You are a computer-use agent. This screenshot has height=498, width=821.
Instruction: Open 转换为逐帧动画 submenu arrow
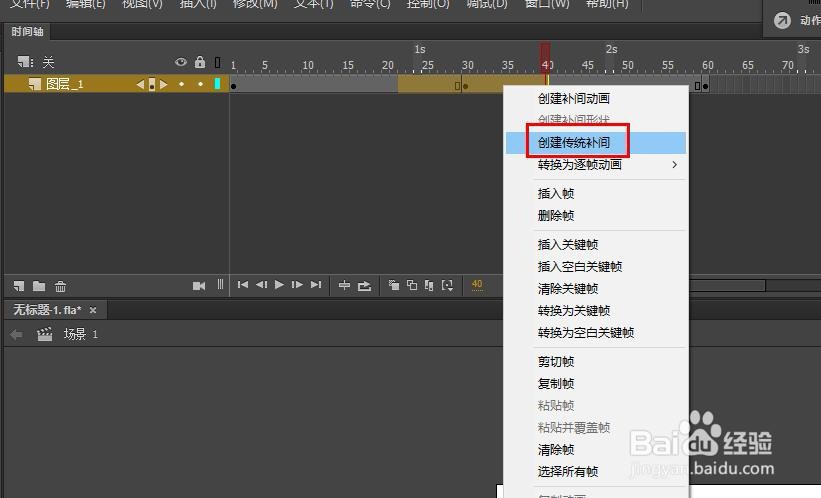click(674, 164)
